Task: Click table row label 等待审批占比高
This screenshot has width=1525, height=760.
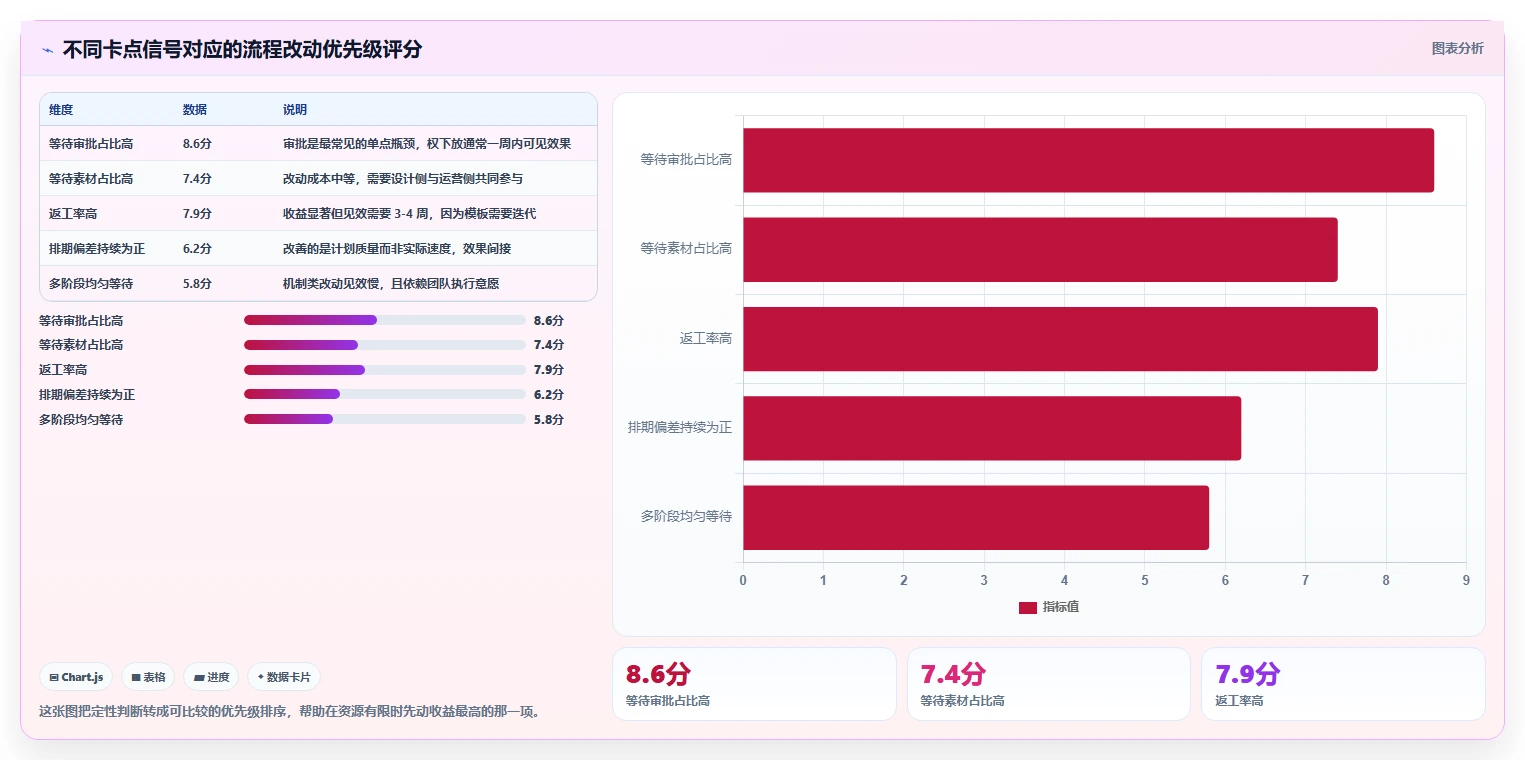Action: pyautogui.click(x=91, y=143)
